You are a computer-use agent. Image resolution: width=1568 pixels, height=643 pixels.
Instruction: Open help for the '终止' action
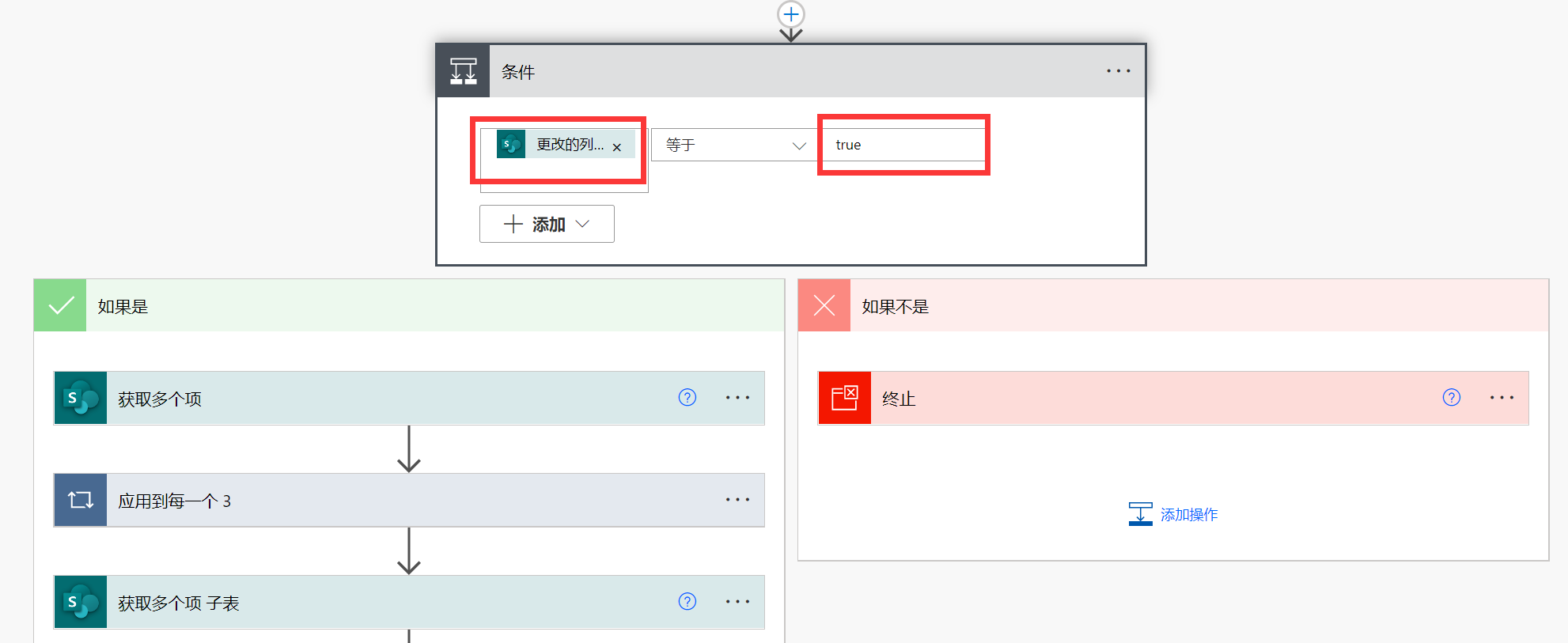[1452, 397]
